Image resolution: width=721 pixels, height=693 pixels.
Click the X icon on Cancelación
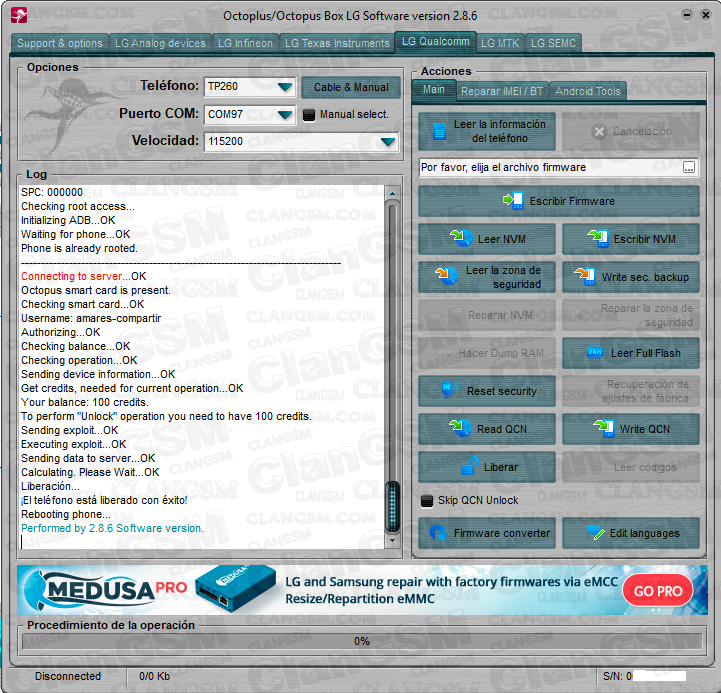pos(599,132)
